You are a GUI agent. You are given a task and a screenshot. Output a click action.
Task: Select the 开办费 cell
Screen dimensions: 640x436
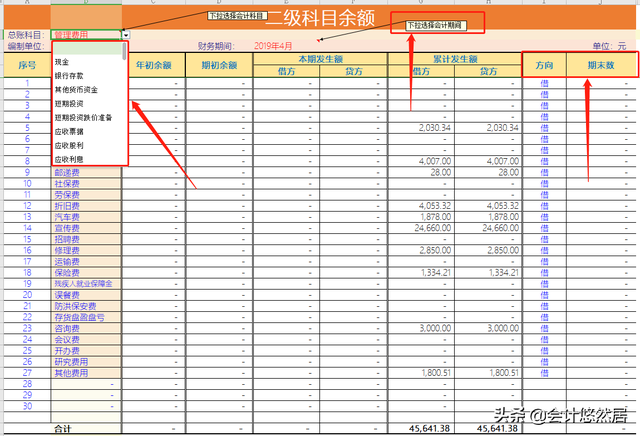86,351
